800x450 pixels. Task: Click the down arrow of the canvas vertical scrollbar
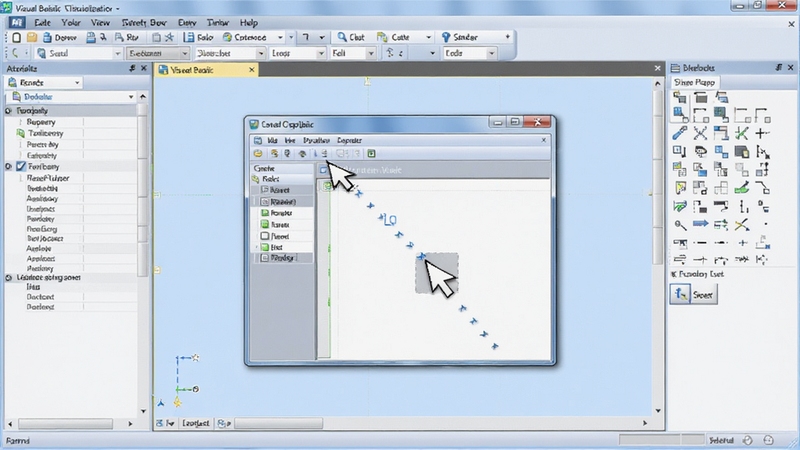coord(658,411)
